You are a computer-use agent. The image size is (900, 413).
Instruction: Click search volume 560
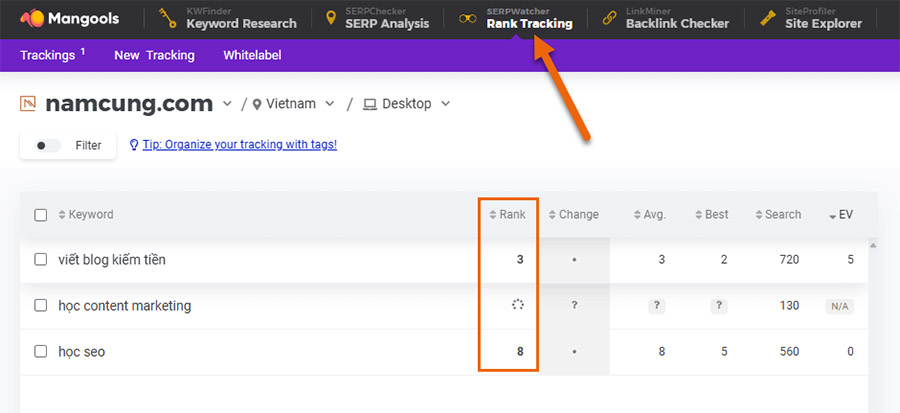[789, 352]
